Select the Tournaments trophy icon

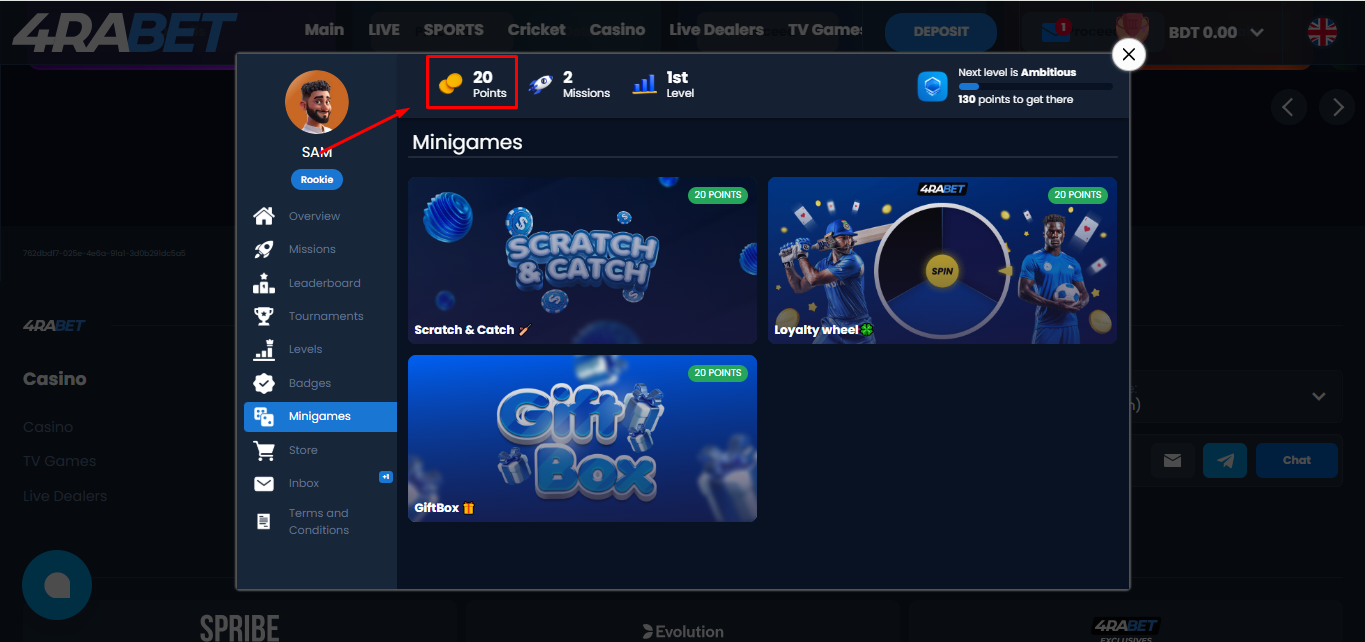click(x=264, y=316)
